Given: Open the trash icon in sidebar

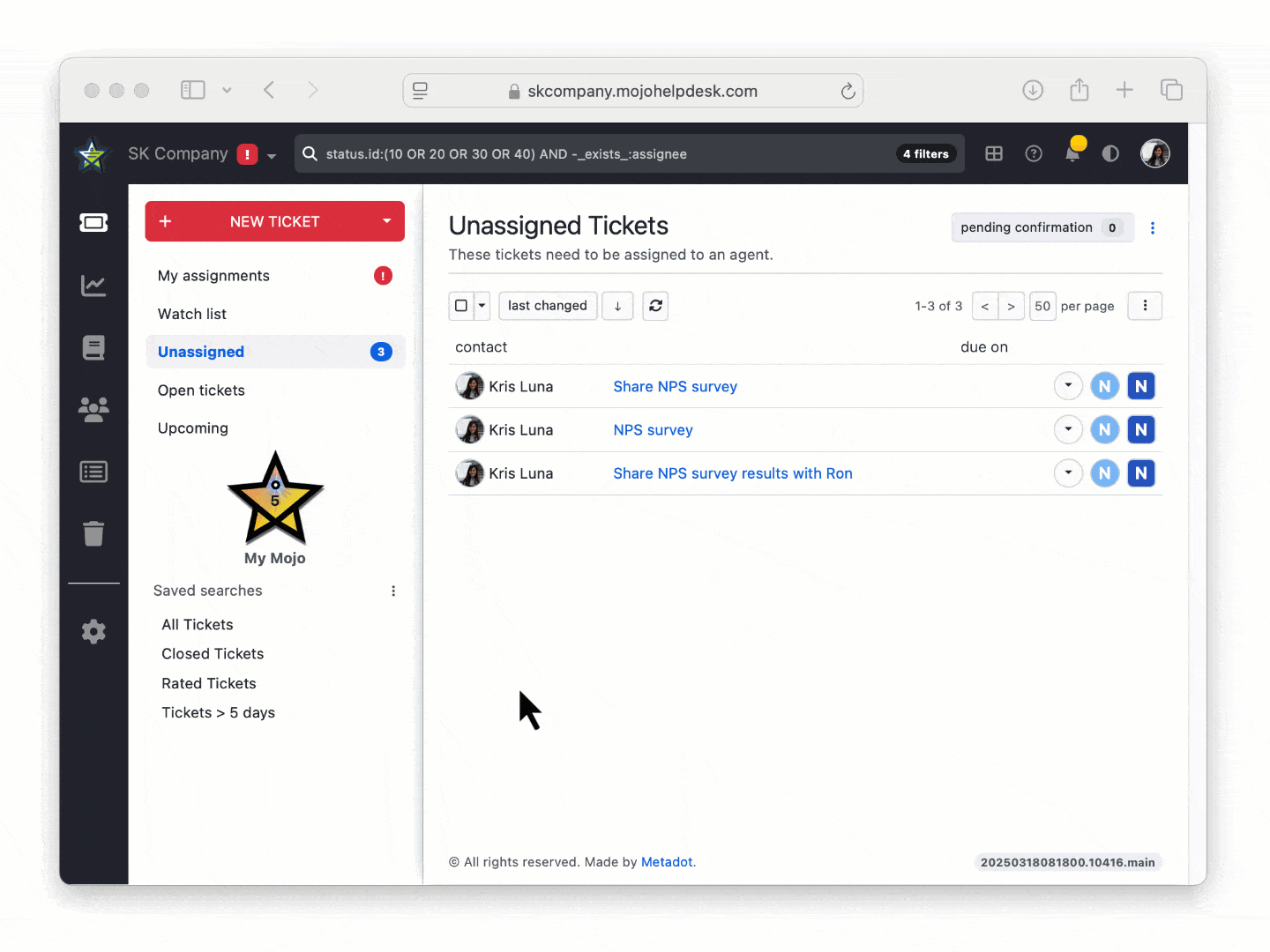Looking at the screenshot, I should [x=93, y=533].
